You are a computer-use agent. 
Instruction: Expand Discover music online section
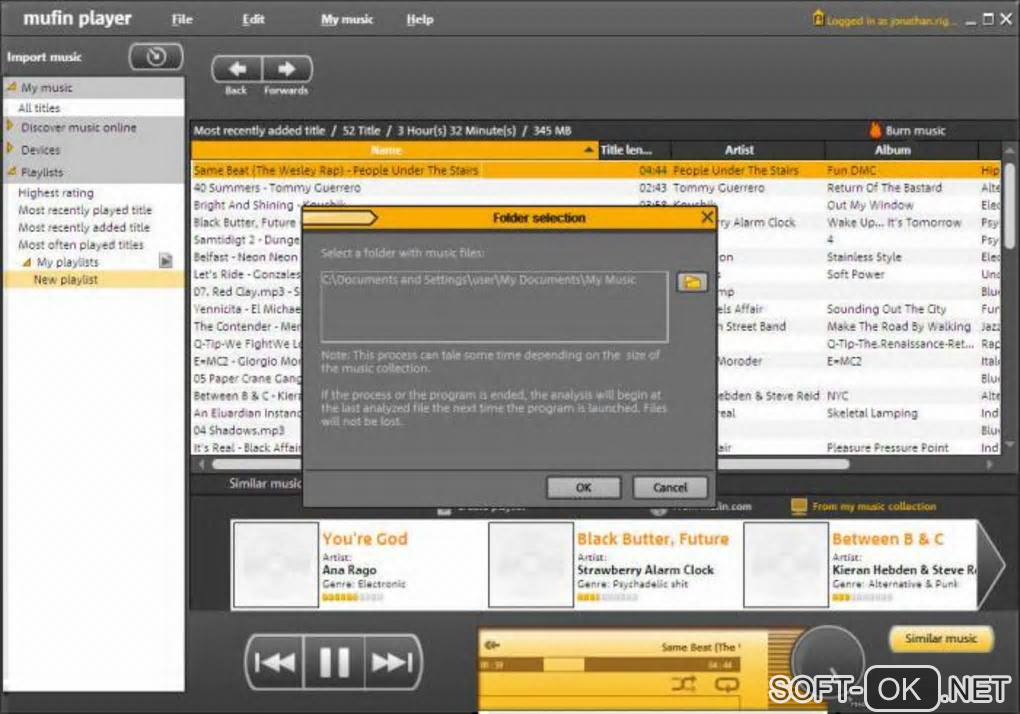click(x=10, y=126)
